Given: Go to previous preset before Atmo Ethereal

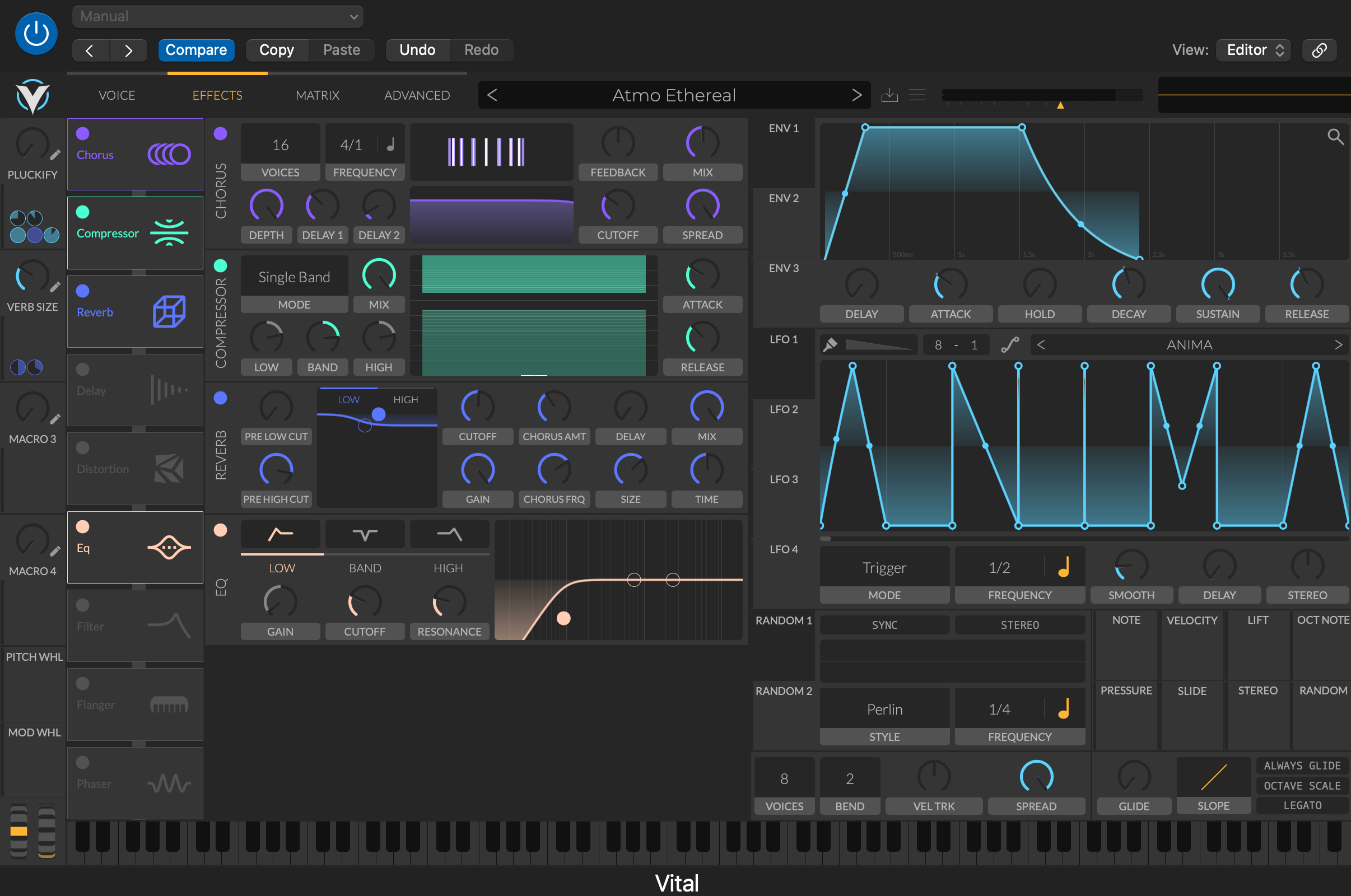Looking at the screenshot, I should [492, 95].
